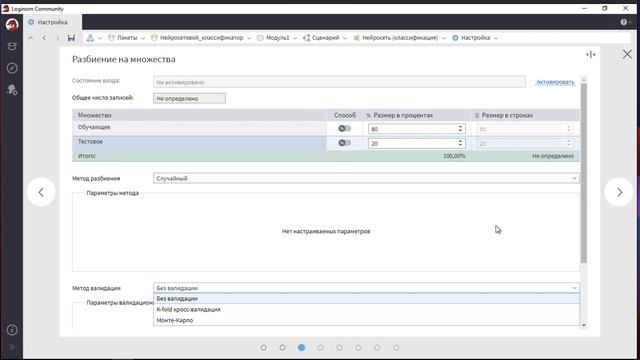Save using the floppy disk icon
The width and height of the screenshot is (640, 360).
[71, 38]
